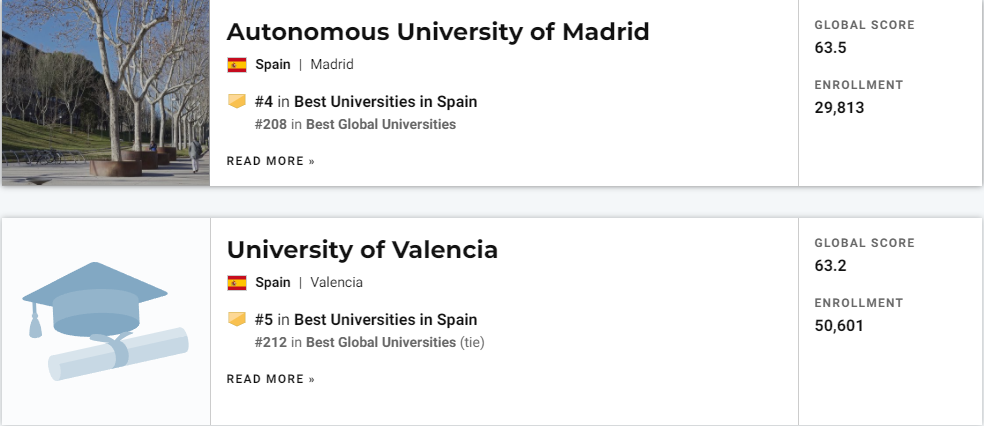Open the Autonomous University of Madrid campus photo
The image size is (984, 426).
pyautogui.click(x=105, y=93)
